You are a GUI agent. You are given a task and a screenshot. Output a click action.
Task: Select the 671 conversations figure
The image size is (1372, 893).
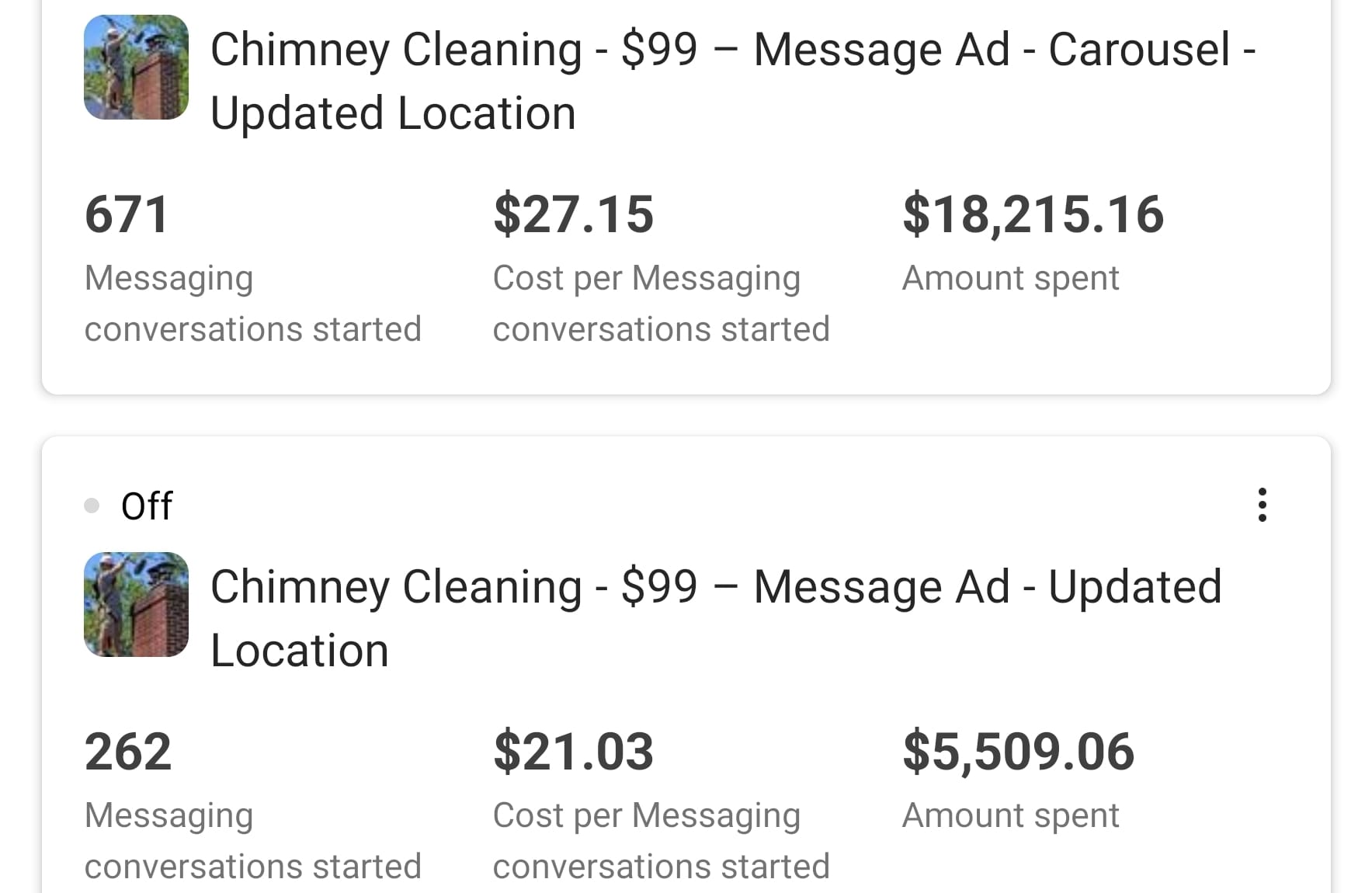pyautogui.click(x=127, y=214)
